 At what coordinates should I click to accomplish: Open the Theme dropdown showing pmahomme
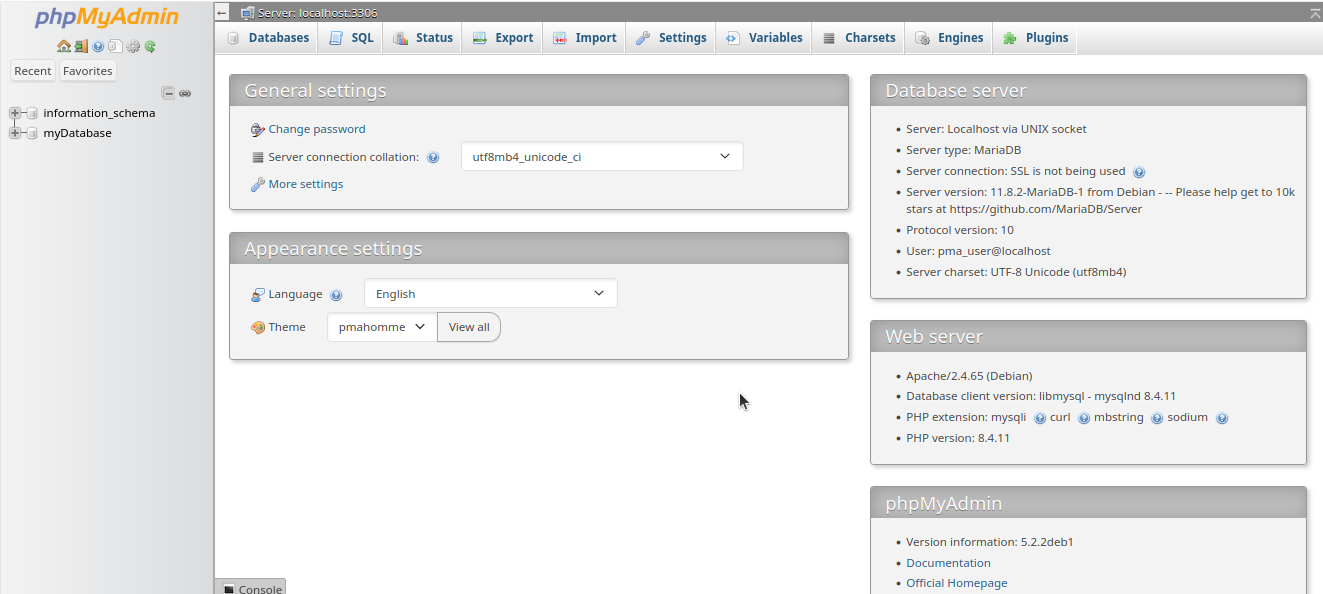coord(382,327)
